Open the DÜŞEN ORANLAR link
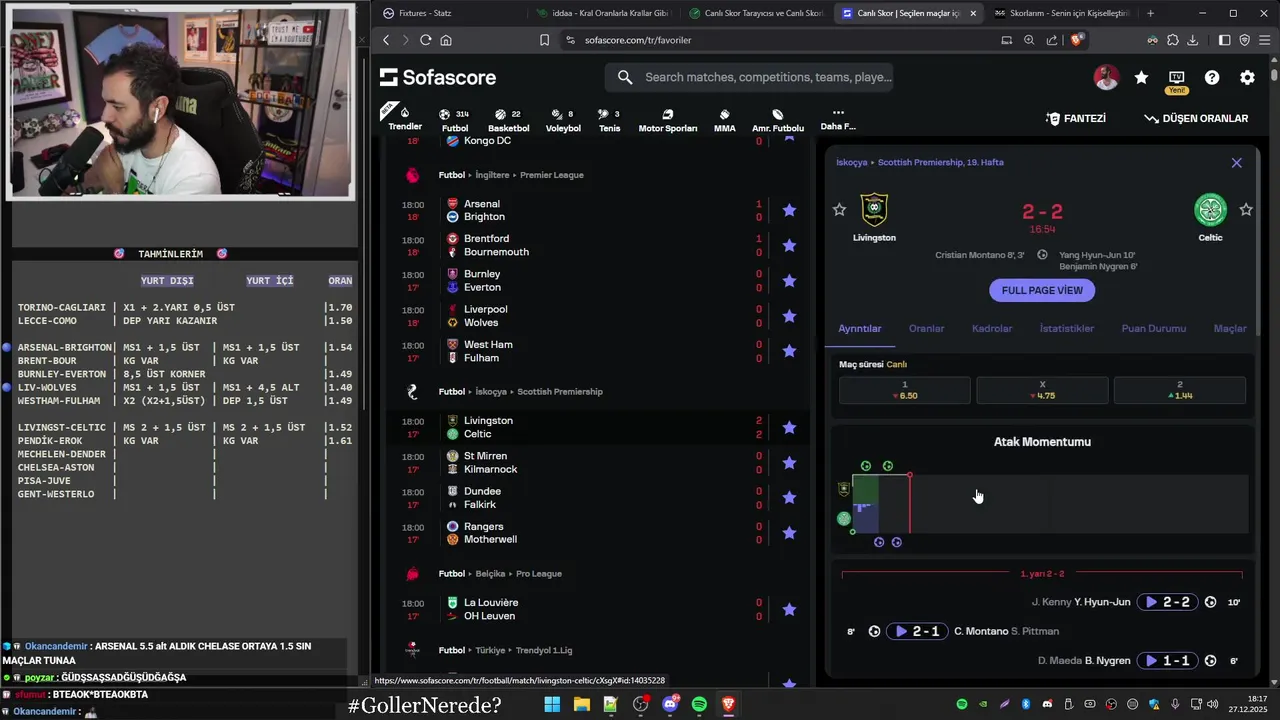 click(1196, 118)
